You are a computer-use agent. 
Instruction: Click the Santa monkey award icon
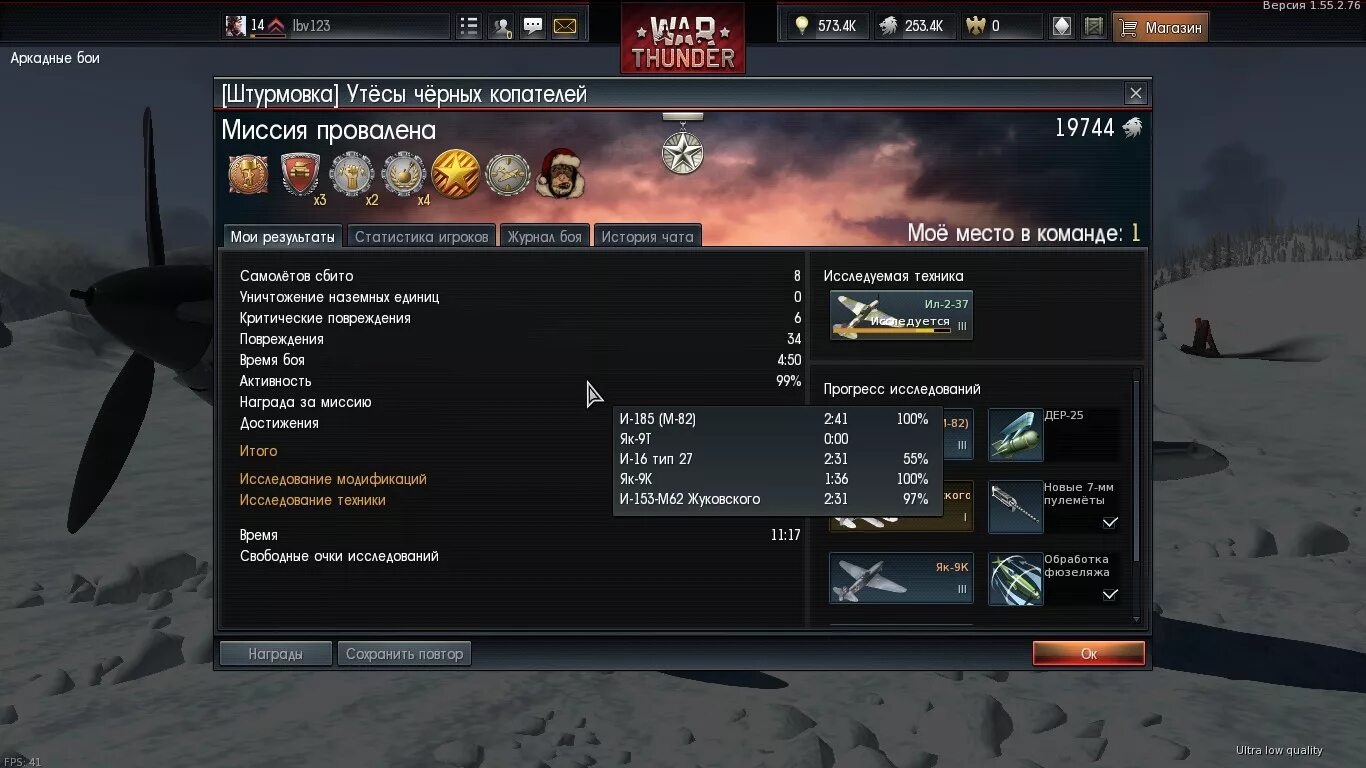560,173
